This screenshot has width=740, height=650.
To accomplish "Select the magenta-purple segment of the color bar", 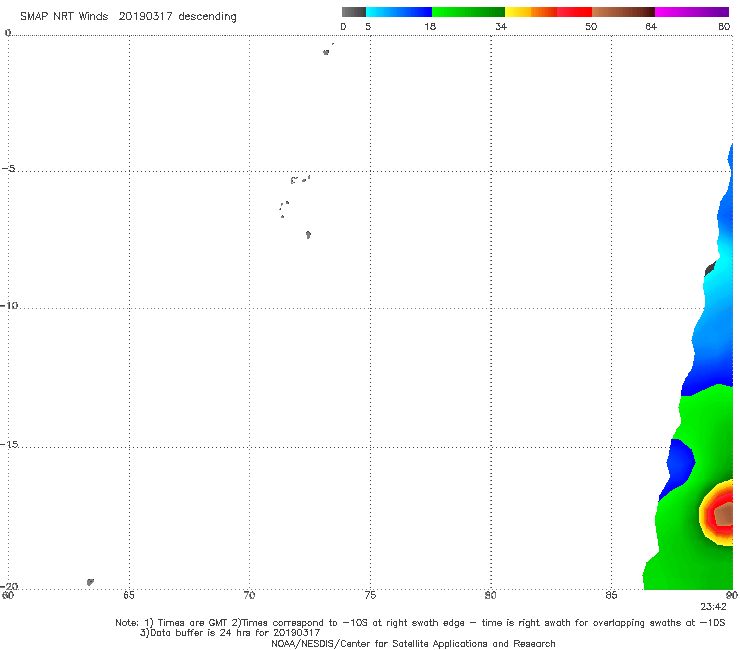I will click(x=692, y=12).
